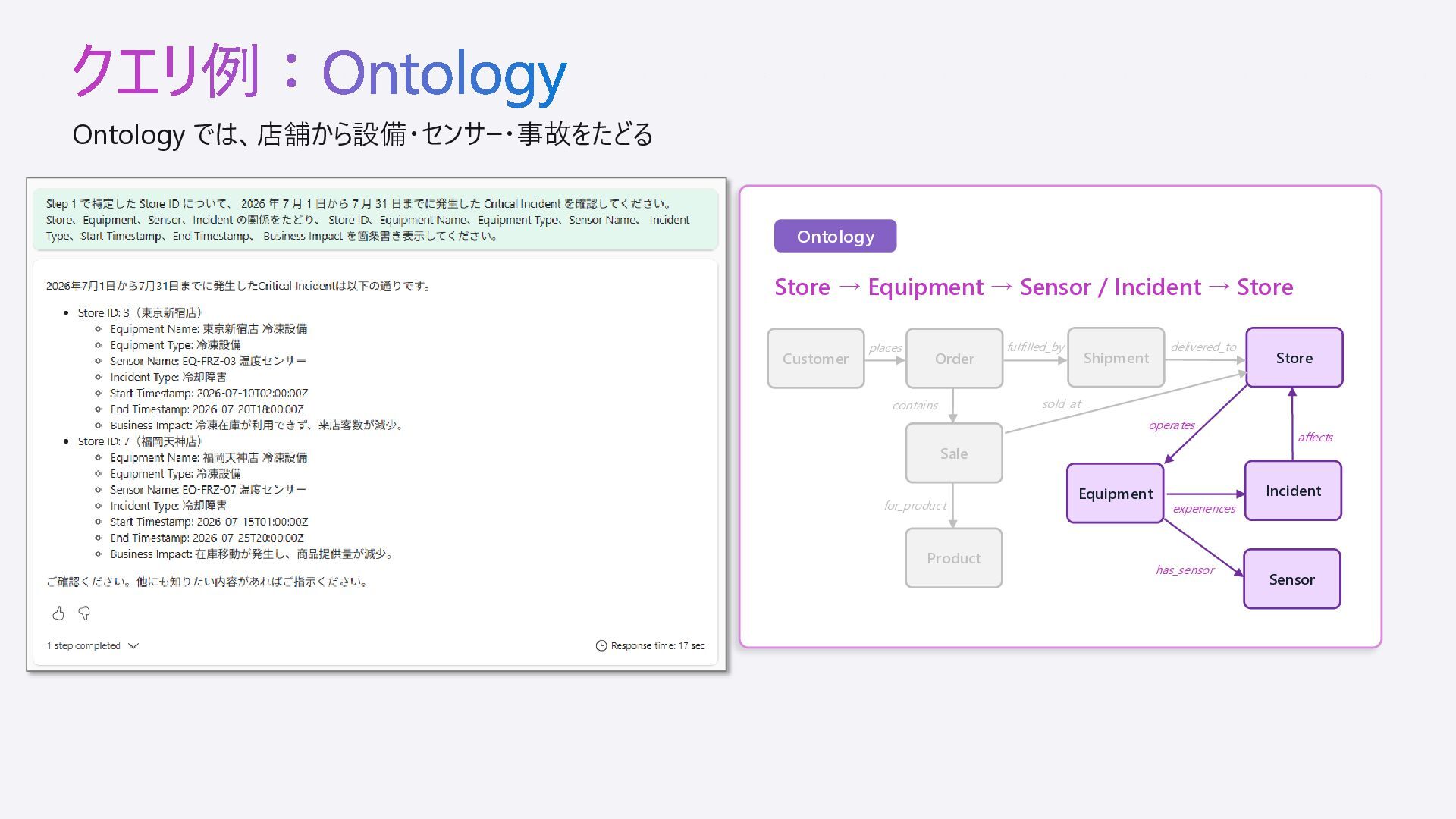The image size is (1456, 819).
Task: Click the 'has_sensor' edge label
Action: point(1185,570)
